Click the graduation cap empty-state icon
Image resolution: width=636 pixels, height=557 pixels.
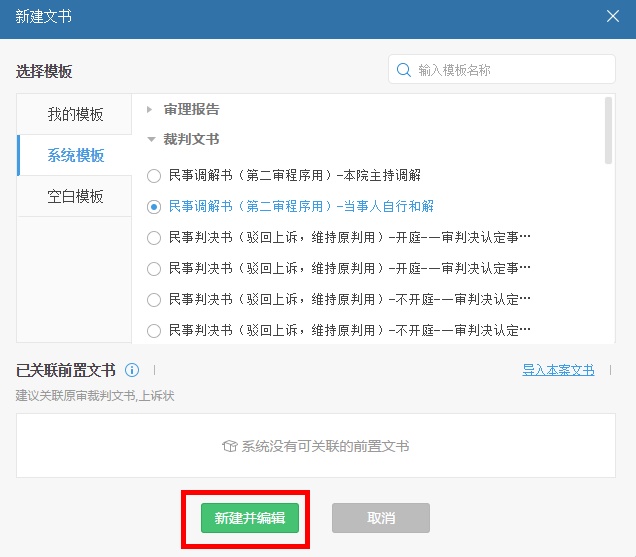pyautogui.click(x=229, y=446)
